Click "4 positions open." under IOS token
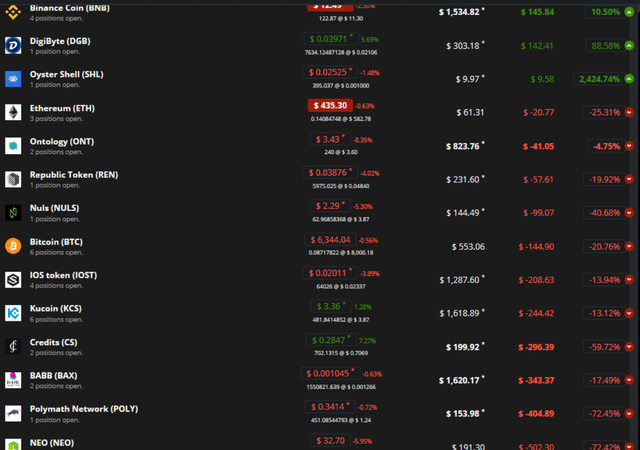640x450 pixels. (x=56, y=286)
